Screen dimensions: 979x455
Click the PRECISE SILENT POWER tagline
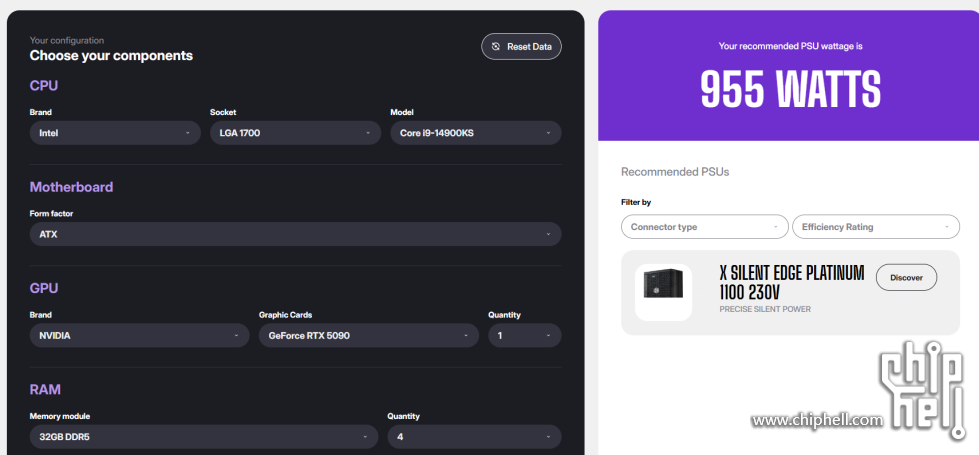pos(765,309)
